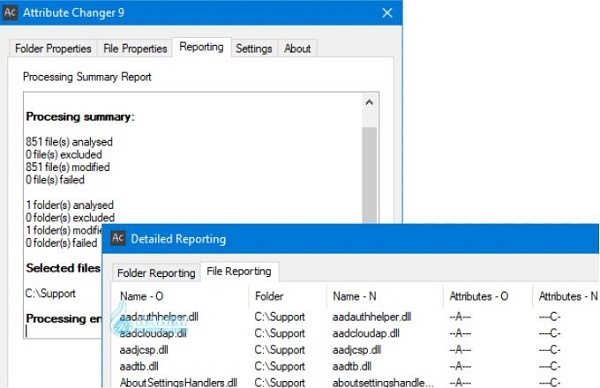600x388 pixels.
Task: Click the summary report scrollbar thumb
Action: 369,174
